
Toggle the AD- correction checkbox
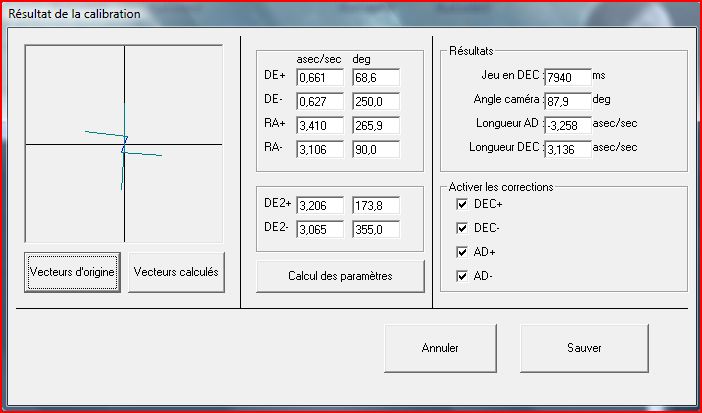462,276
